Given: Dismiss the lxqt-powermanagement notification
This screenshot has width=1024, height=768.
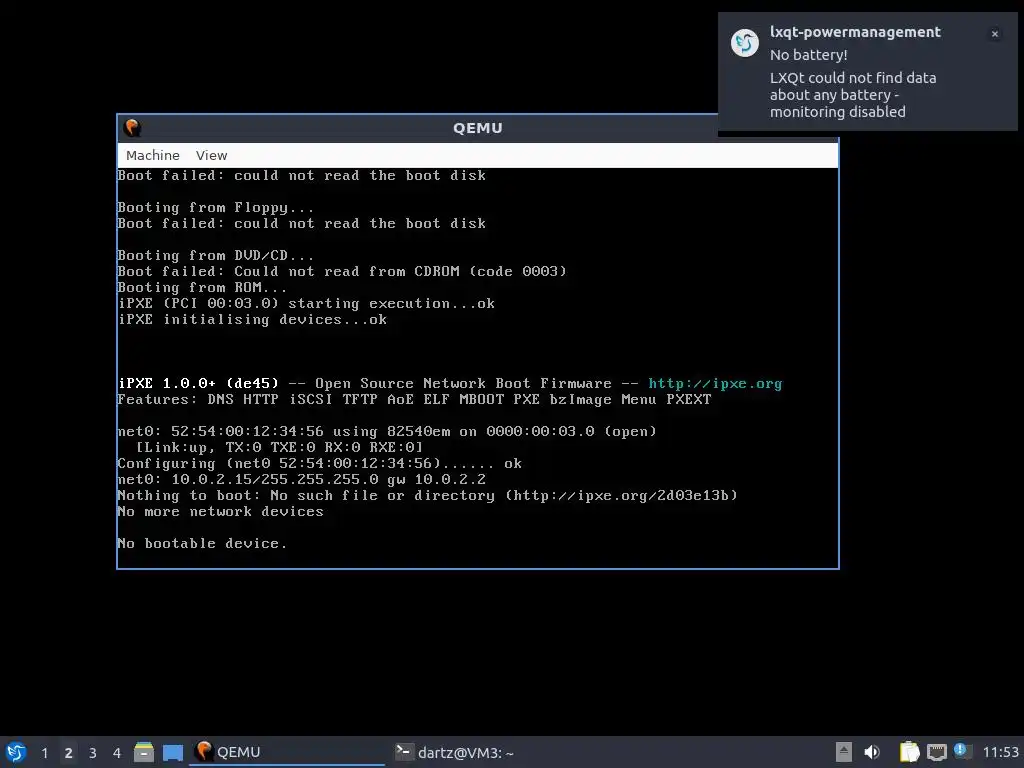Looking at the screenshot, I should 995,34.
